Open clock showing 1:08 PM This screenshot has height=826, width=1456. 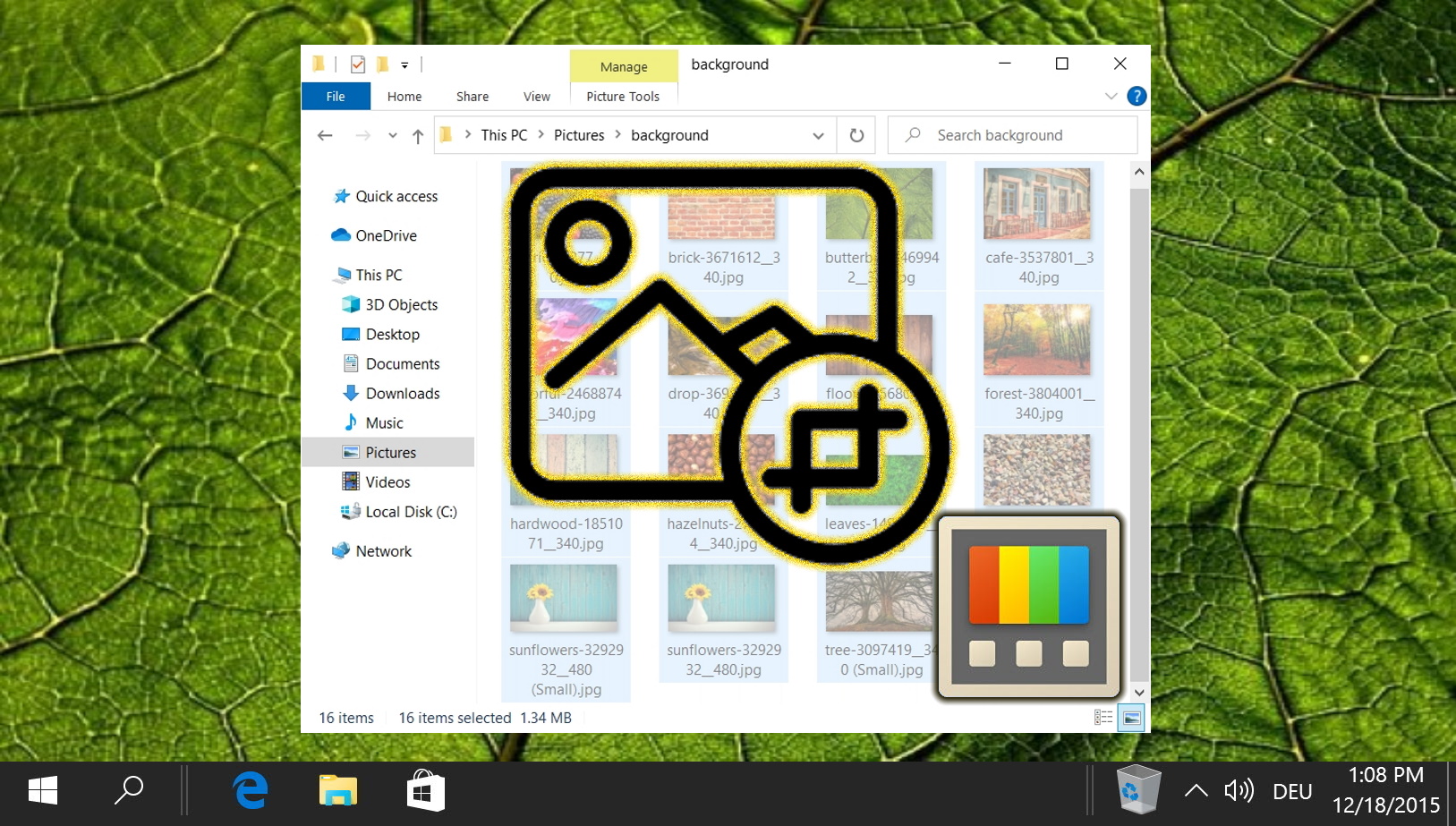click(x=1386, y=789)
